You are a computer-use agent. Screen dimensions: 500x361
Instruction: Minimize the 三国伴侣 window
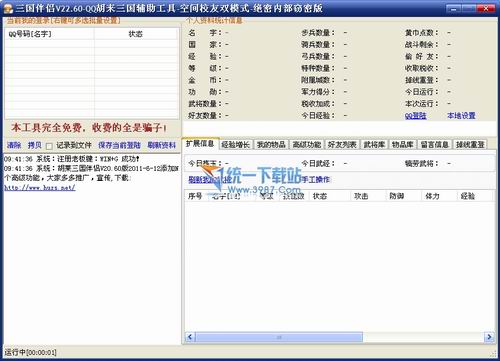click(454, 9)
